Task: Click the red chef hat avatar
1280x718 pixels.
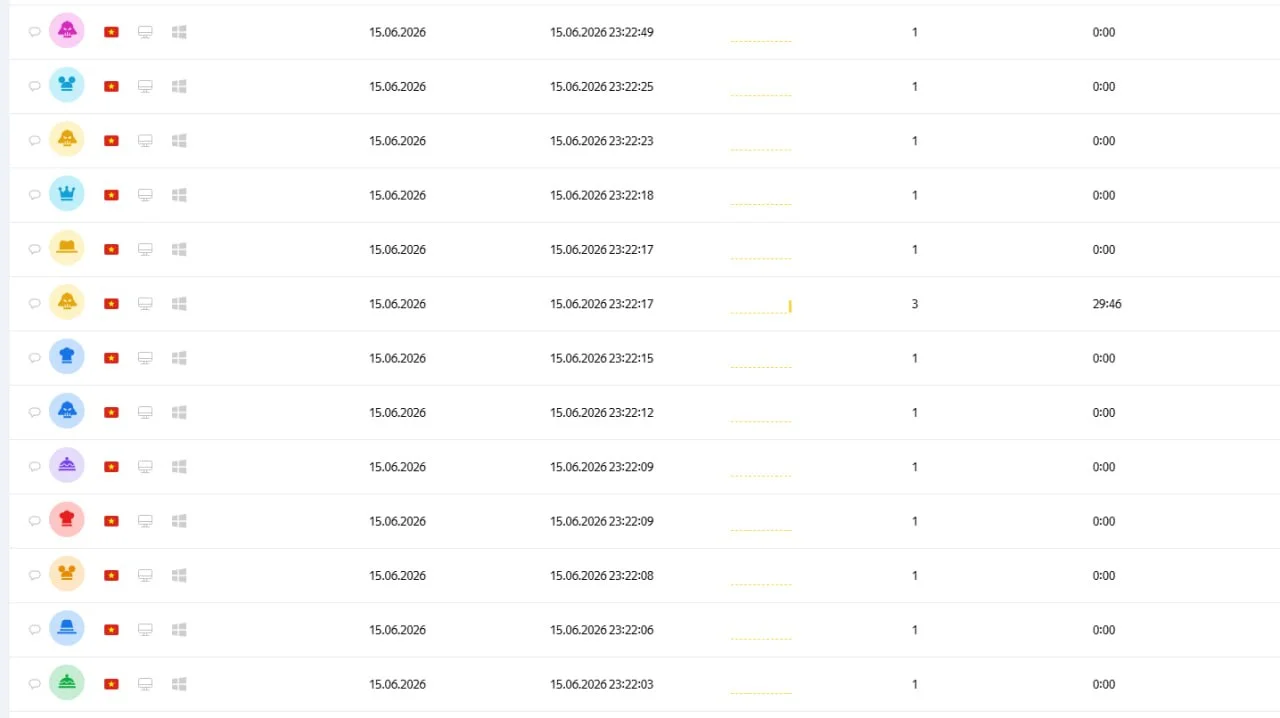Action: [67, 520]
